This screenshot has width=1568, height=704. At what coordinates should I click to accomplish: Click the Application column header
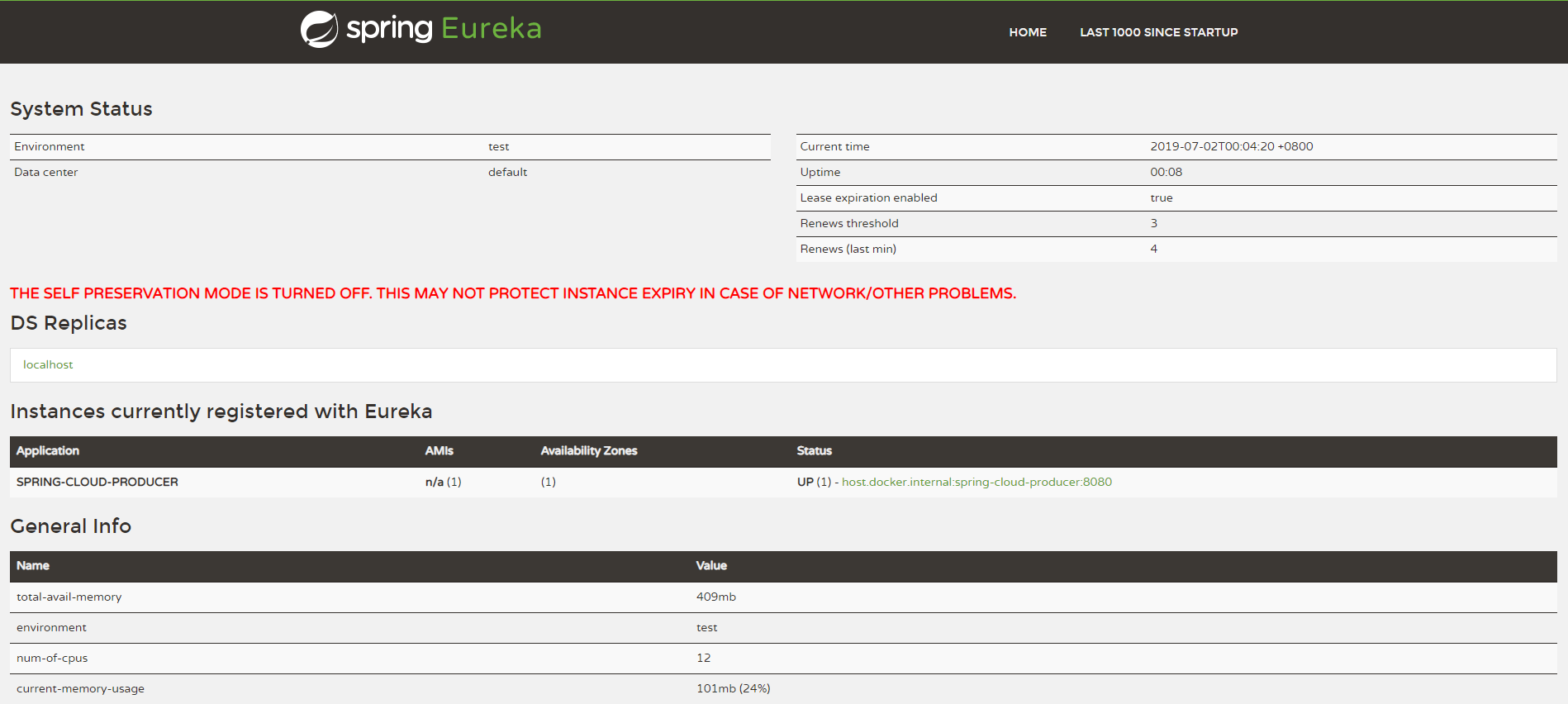coord(48,450)
